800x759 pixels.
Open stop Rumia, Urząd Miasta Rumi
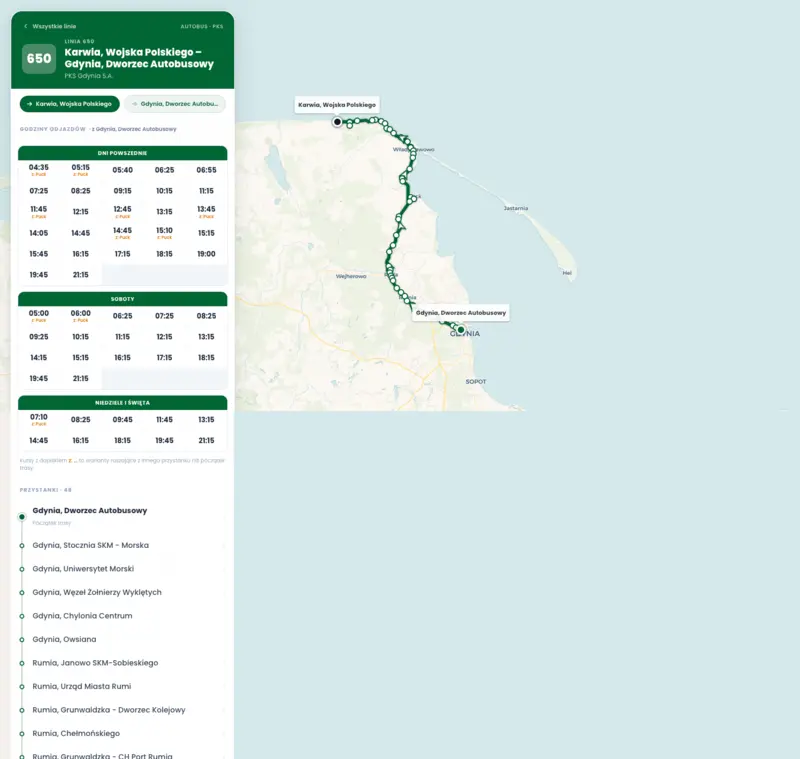click(82, 686)
